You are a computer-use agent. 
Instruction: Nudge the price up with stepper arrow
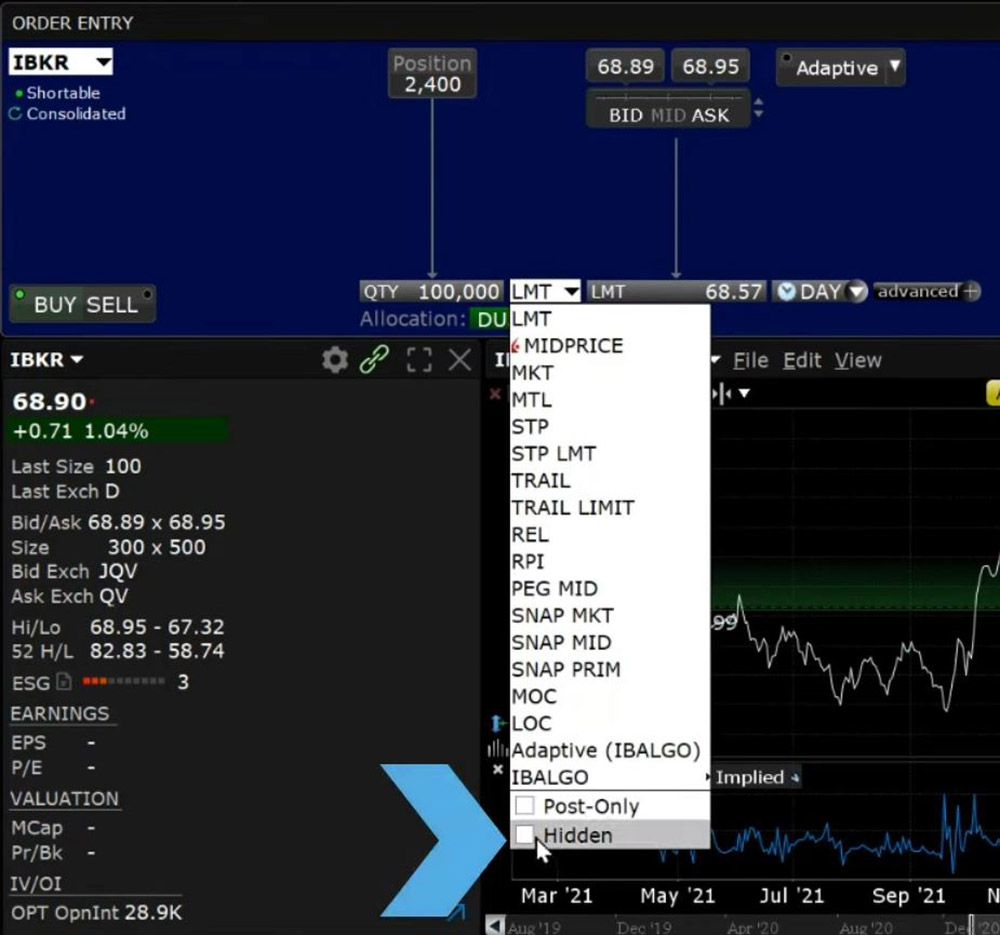[758, 101]
